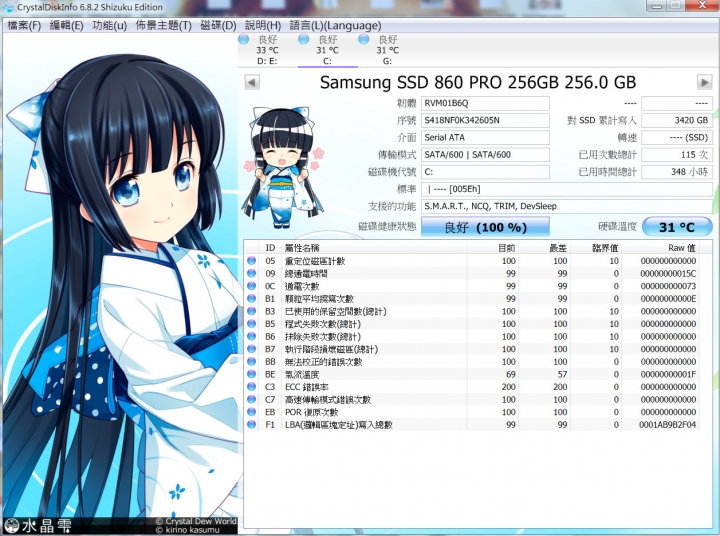Image resolution: width=720 pixels, height=536 pixels.
Task: Open the 說明(H) menu
Action: 263,26
